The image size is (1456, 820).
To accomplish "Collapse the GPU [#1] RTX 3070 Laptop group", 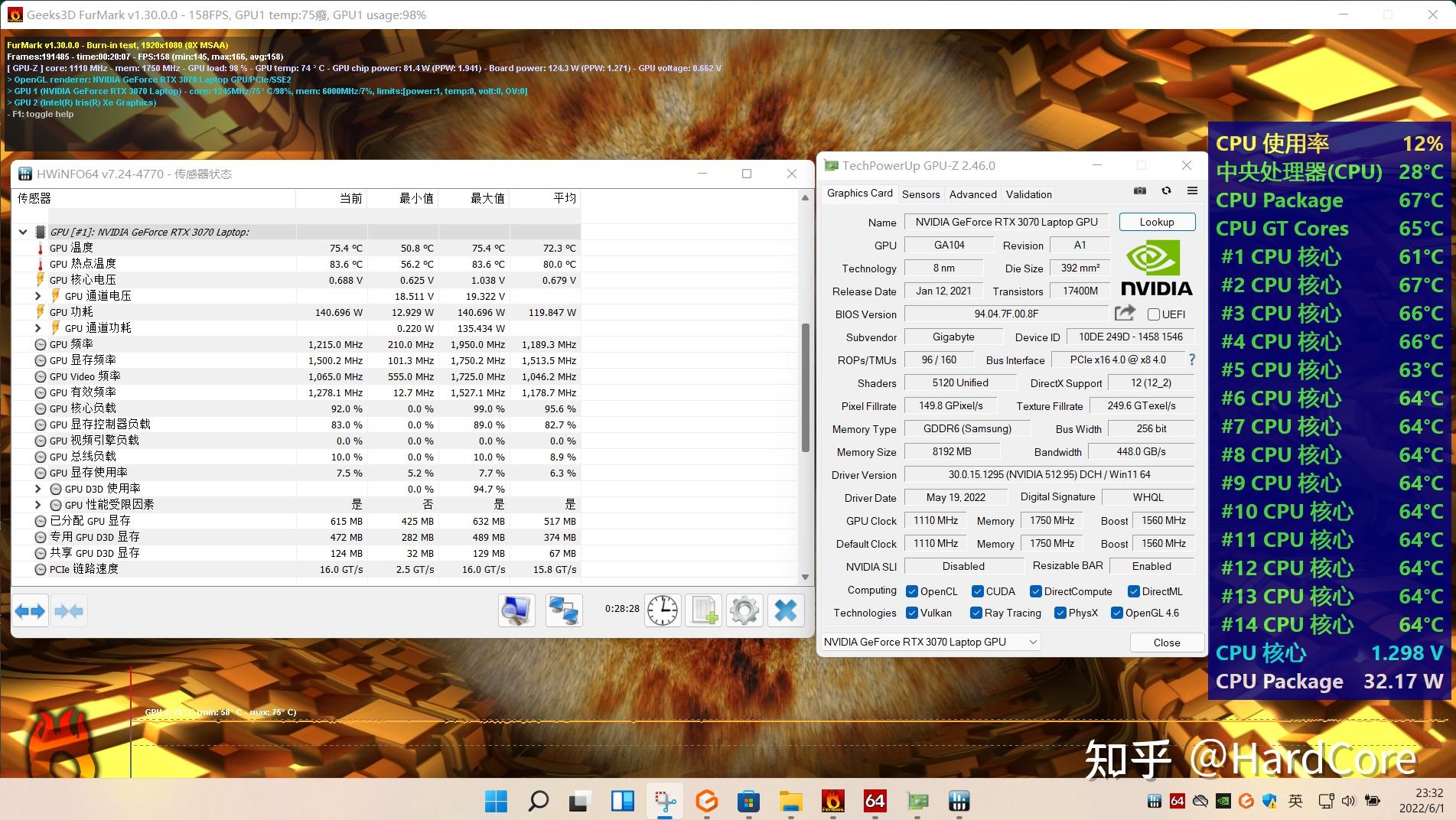I will (x=23, y=232).
